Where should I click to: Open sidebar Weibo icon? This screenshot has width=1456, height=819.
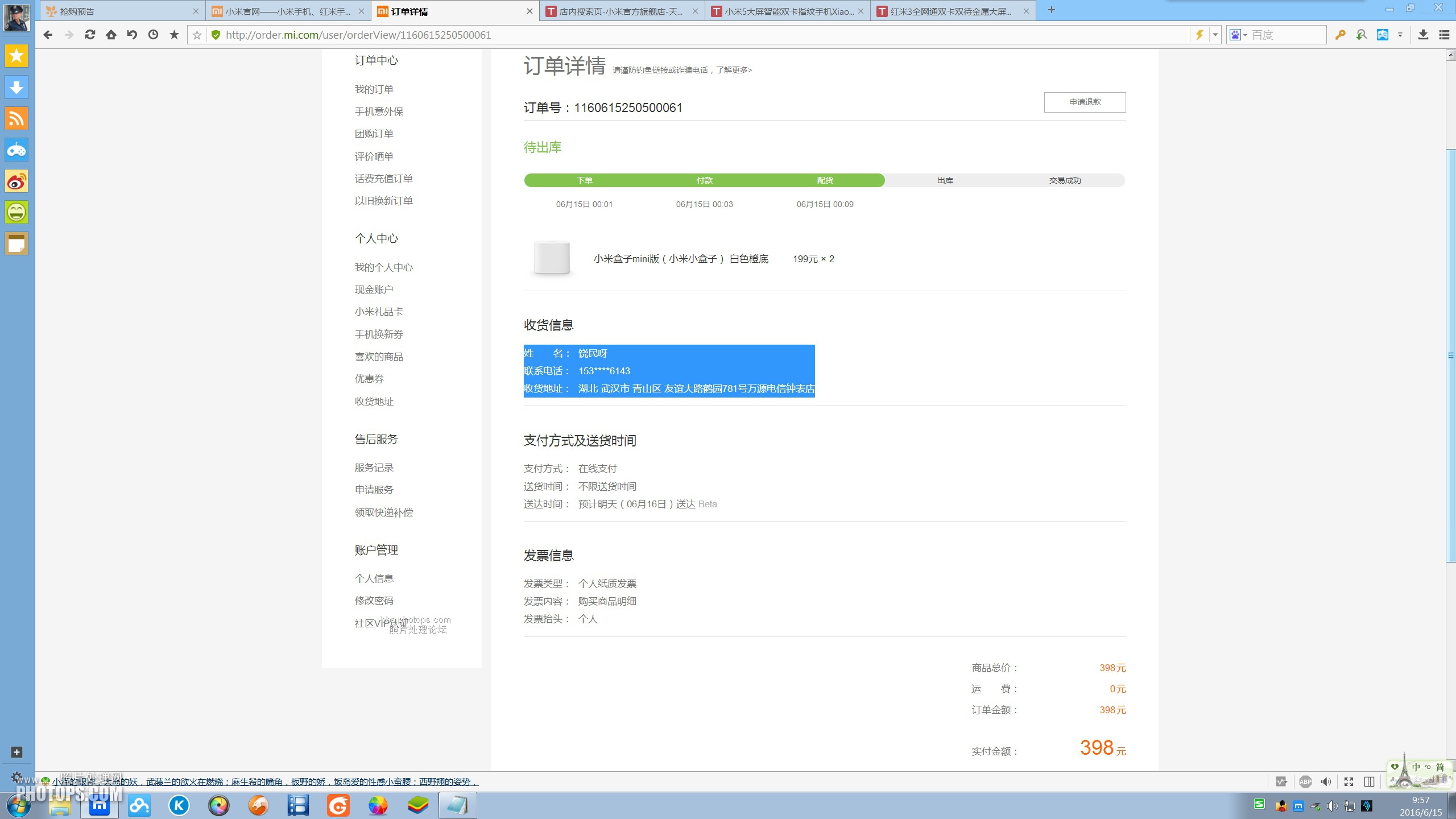point(16,181)
